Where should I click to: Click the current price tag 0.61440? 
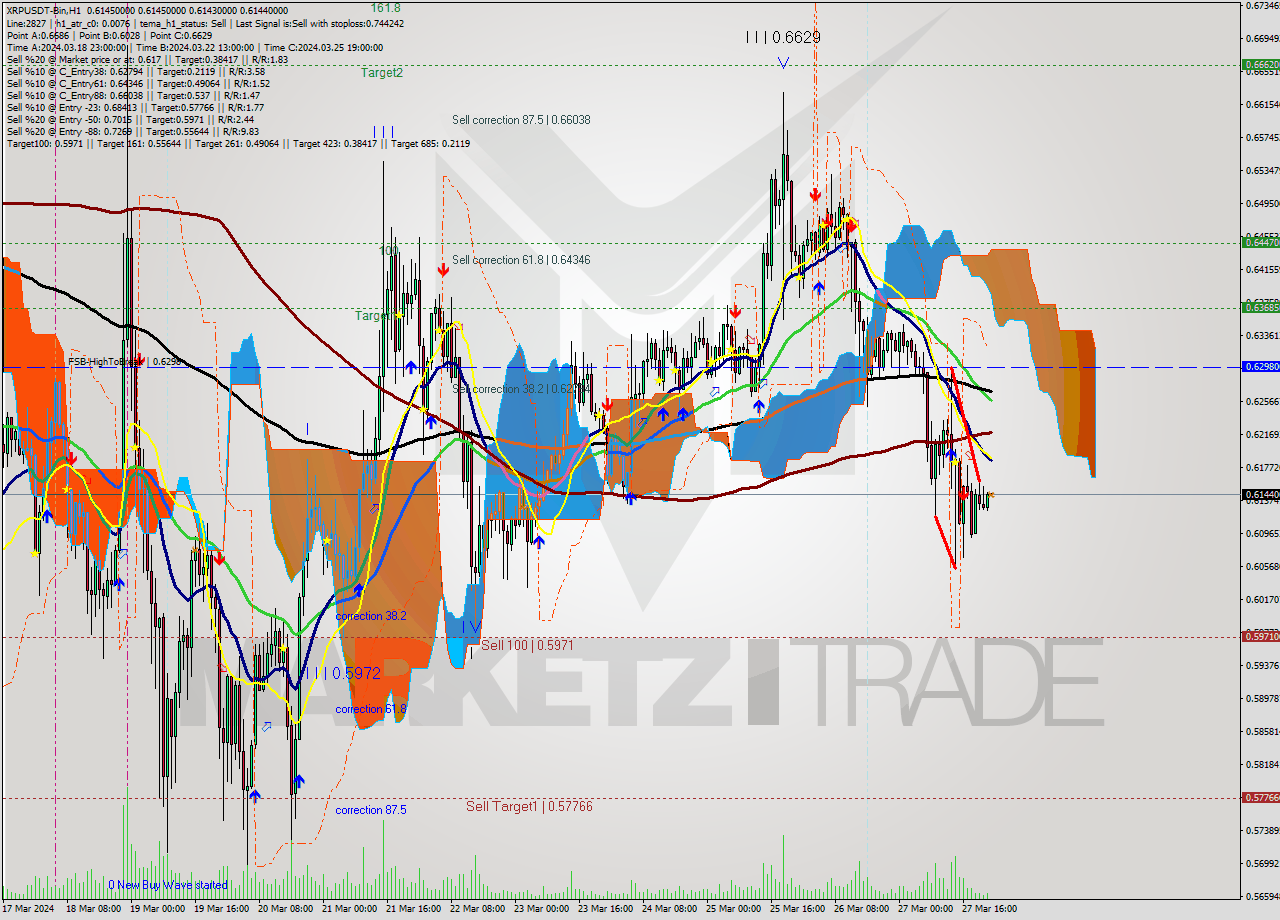pos(1260,494)
